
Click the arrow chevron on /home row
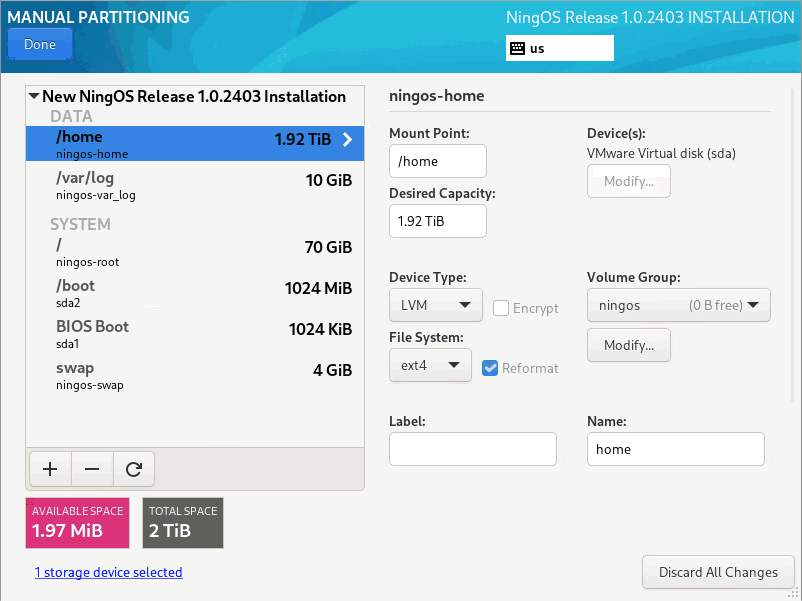click(348, 140)
